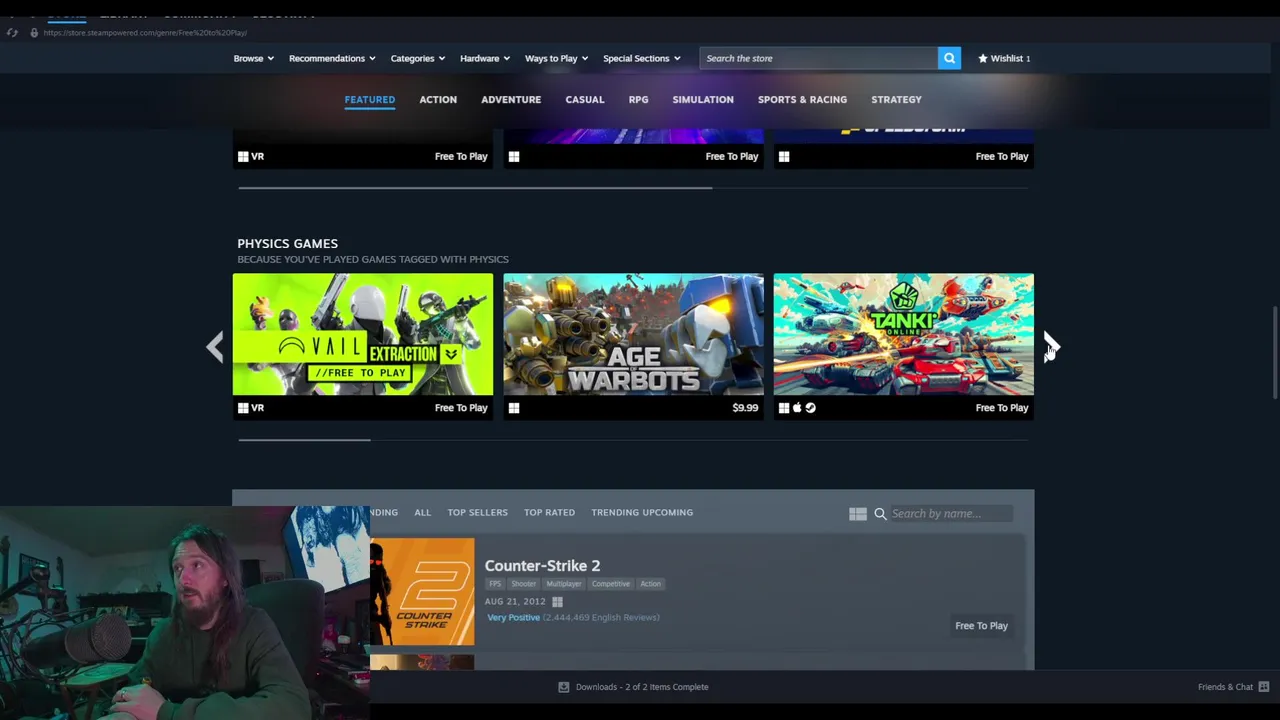Click Free To Play label under VAIL Extraction
Screen dimensions: 1280x720
pyautogui.click(x=461, y=408)
